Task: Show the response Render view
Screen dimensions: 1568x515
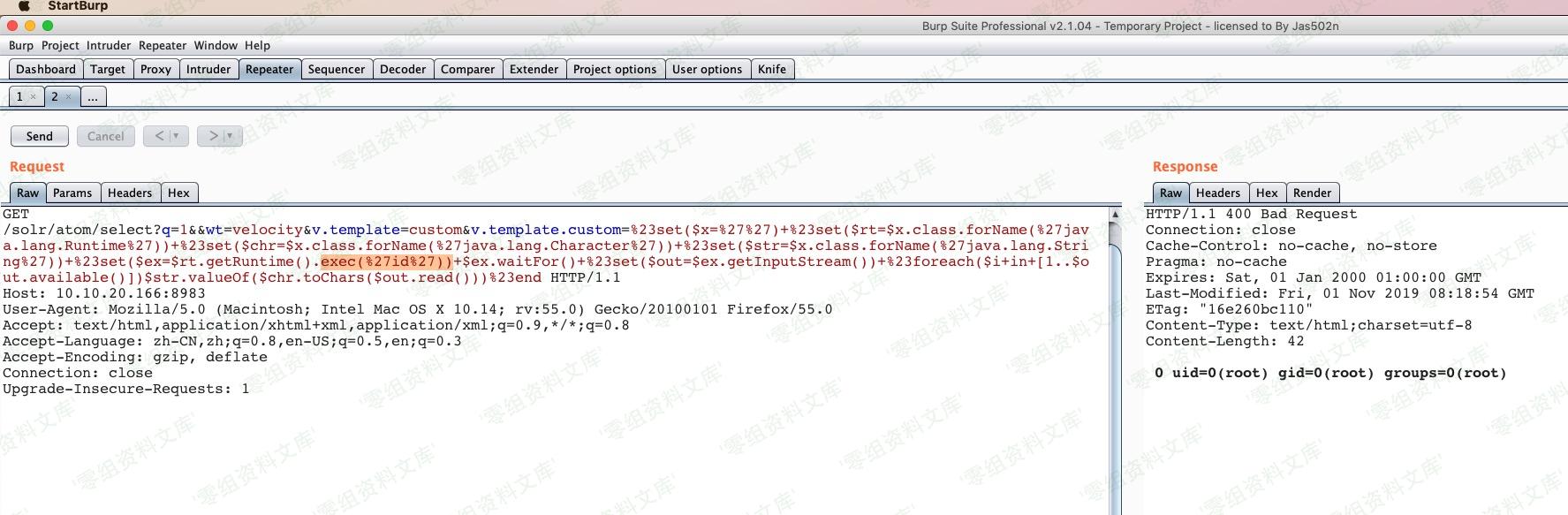Action: [x=1313, y=193]
